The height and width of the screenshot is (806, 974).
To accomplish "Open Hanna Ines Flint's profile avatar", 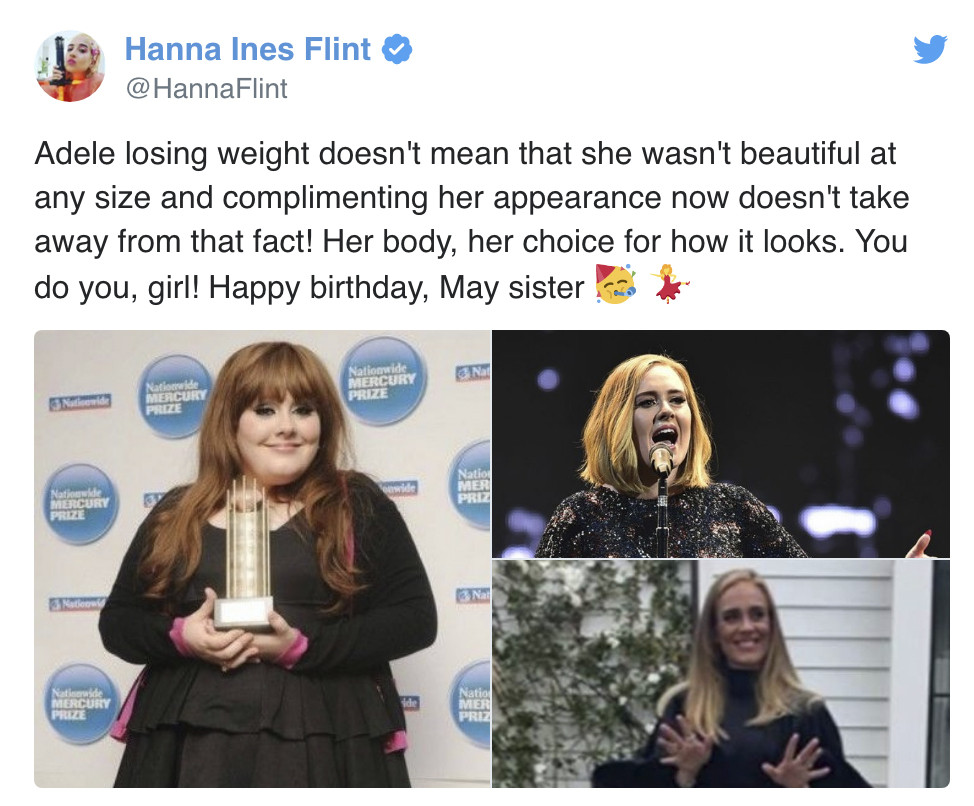I will click(x=70, y=66).
